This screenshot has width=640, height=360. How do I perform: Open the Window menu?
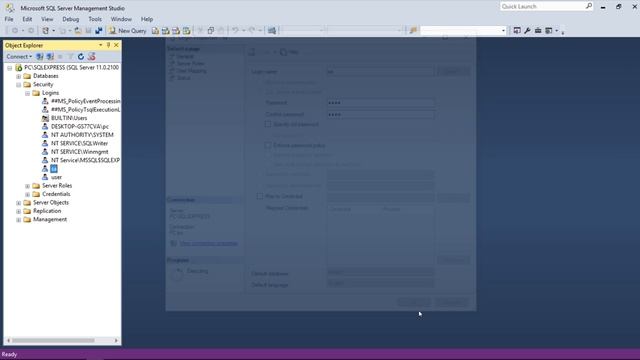click(x=121, y=19)
